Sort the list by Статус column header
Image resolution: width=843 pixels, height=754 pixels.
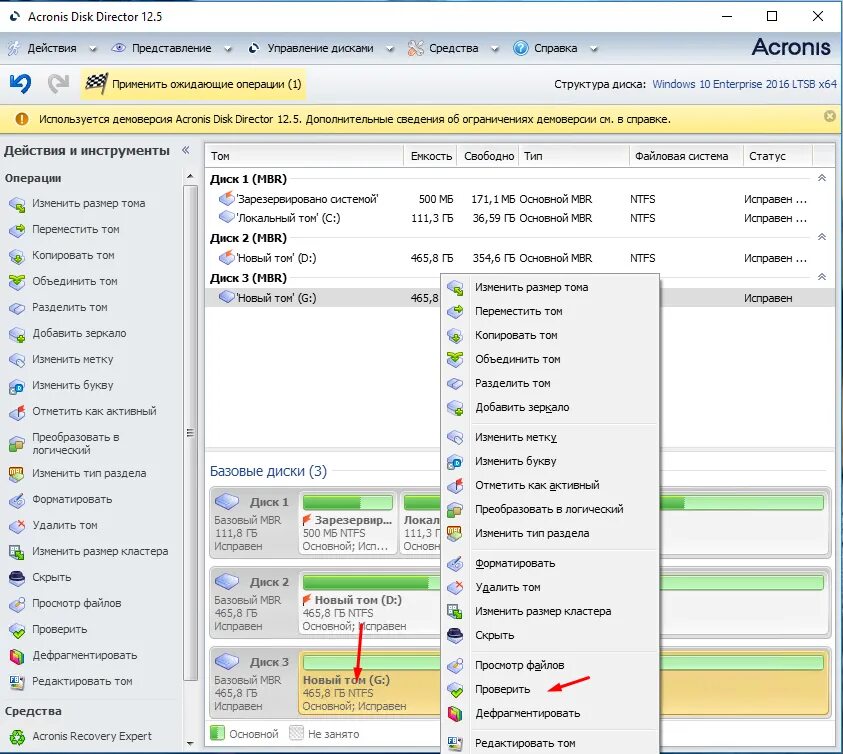click(778, 156)
